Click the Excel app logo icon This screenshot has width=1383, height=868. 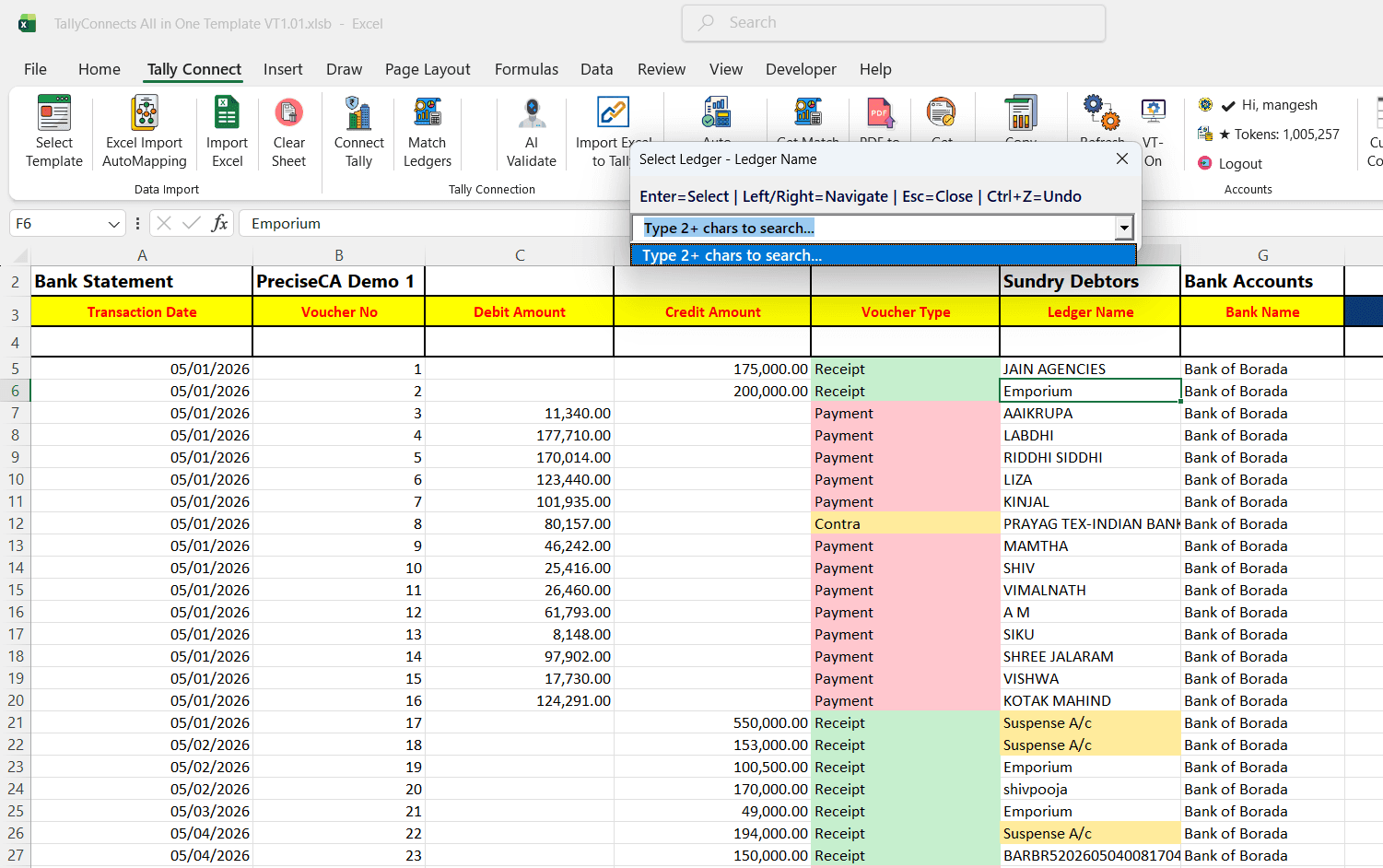coord(27,23)
